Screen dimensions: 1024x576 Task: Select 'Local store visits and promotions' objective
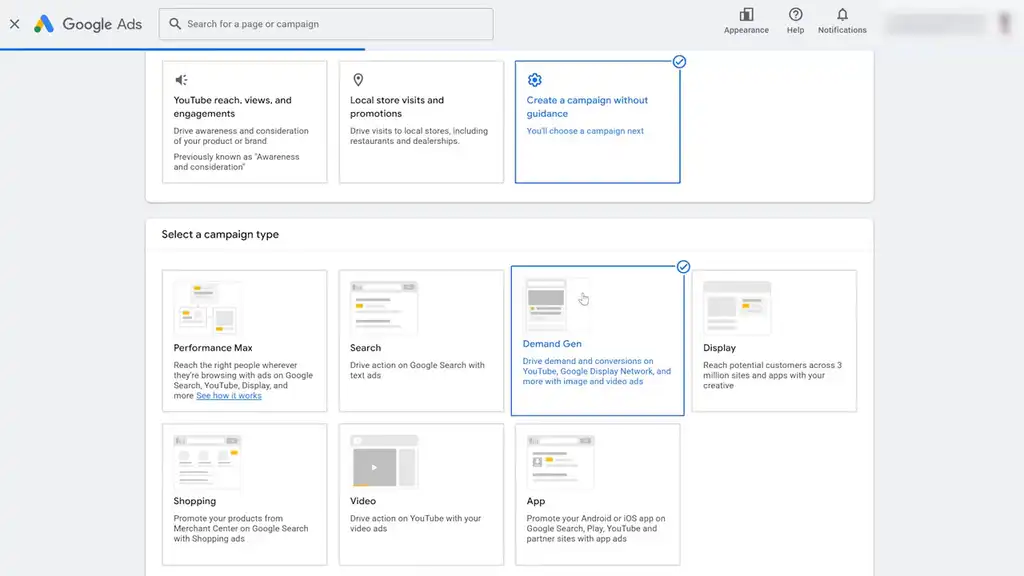[421, 122]
